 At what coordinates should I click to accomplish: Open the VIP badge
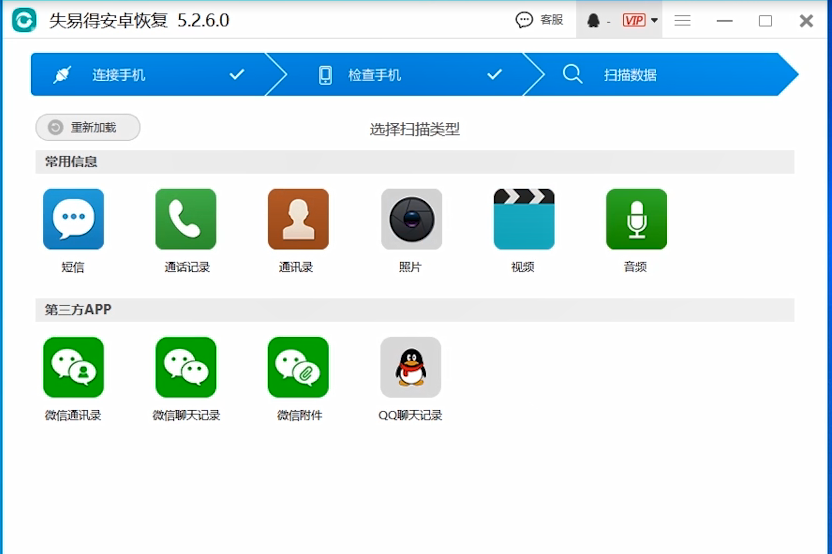[x=634, y=21]
